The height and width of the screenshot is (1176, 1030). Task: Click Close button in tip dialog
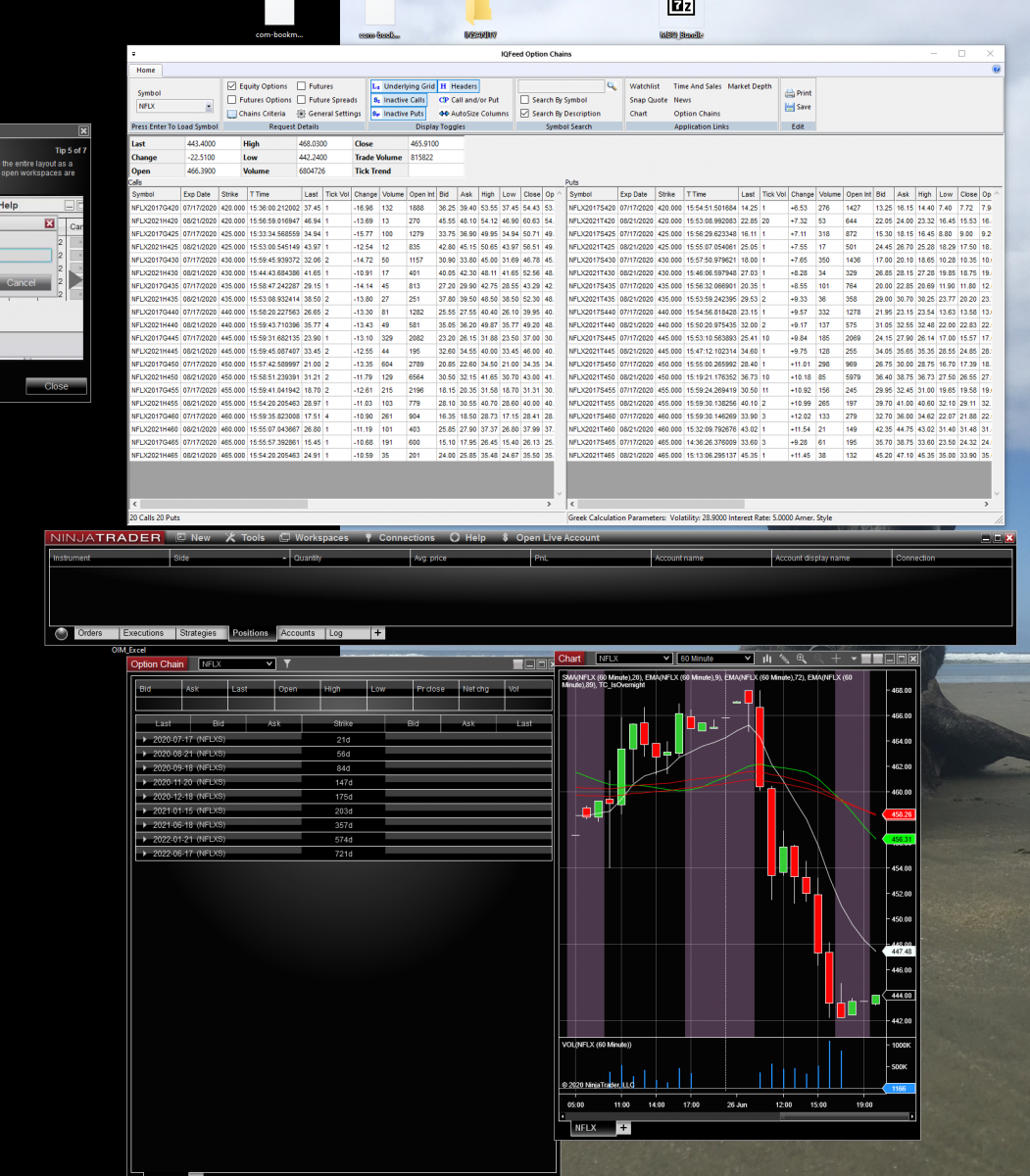tap(57, 386)
